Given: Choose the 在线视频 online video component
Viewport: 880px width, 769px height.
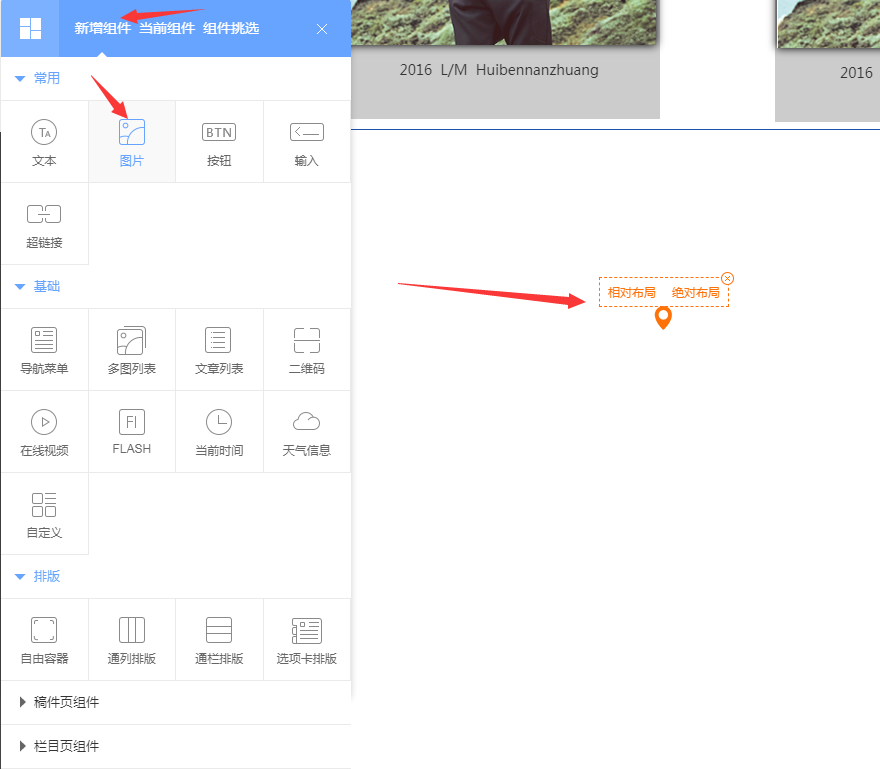Looking at the screenshot, I should pyautogui.click(x=44, y=431).
